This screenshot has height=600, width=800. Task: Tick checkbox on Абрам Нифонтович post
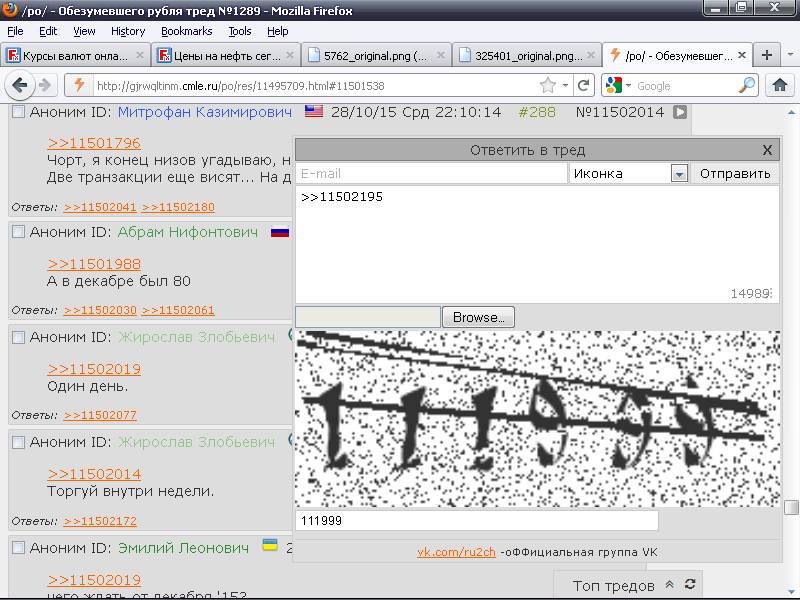18,232
